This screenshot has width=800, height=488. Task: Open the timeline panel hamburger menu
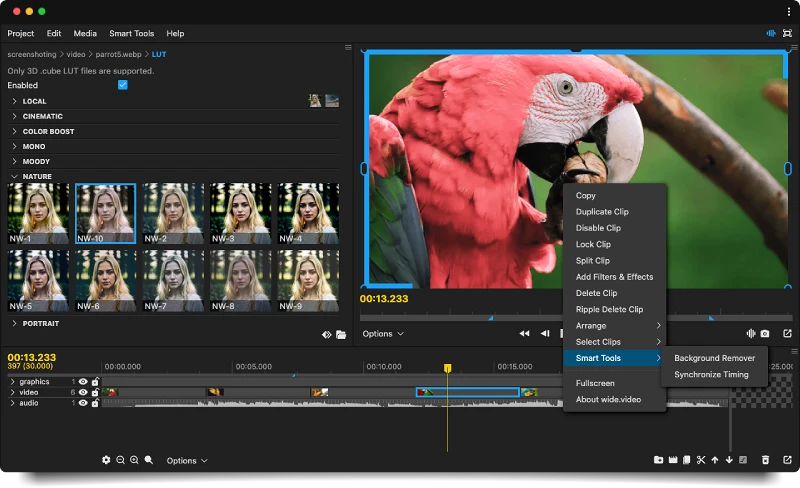pyautogui.click(x=794, y=352)
